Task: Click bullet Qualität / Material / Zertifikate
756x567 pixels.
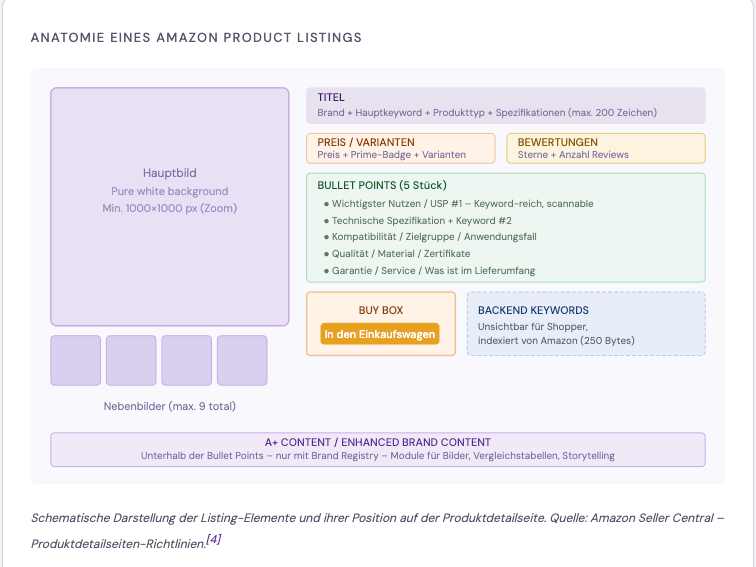Action: pos(397,254)
